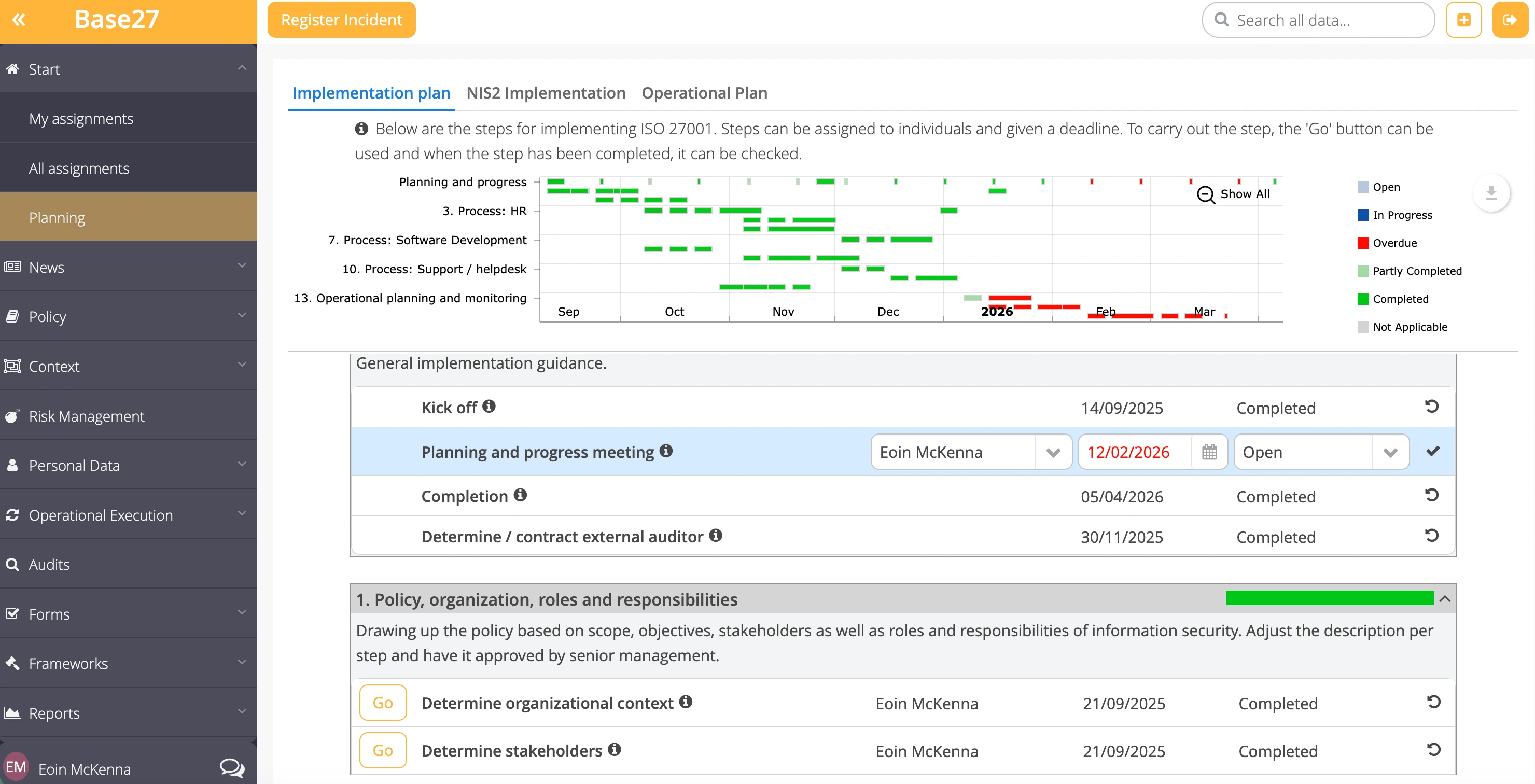Mark Planning and progress meeting as done
This screenshot has height=784, width=1535.
tap(1432, 452)
